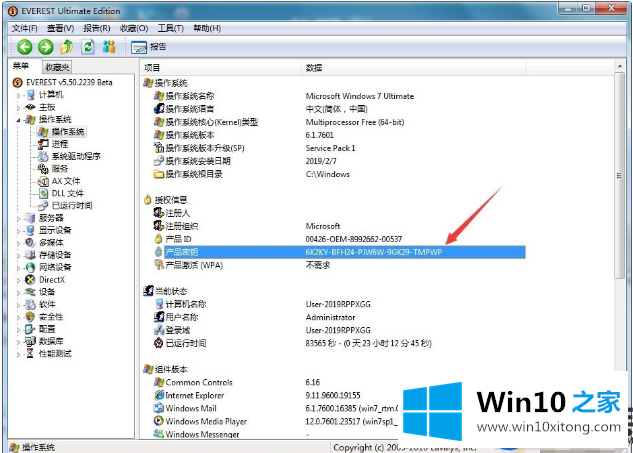Click the 软件 software icon in tree
Viewport: 633px width, 453px height.
pos(30,304)
